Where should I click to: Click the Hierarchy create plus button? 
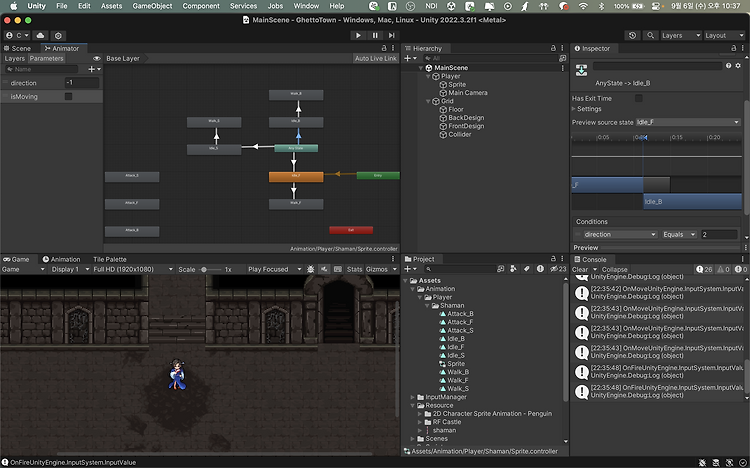click(x=410, y=58)
